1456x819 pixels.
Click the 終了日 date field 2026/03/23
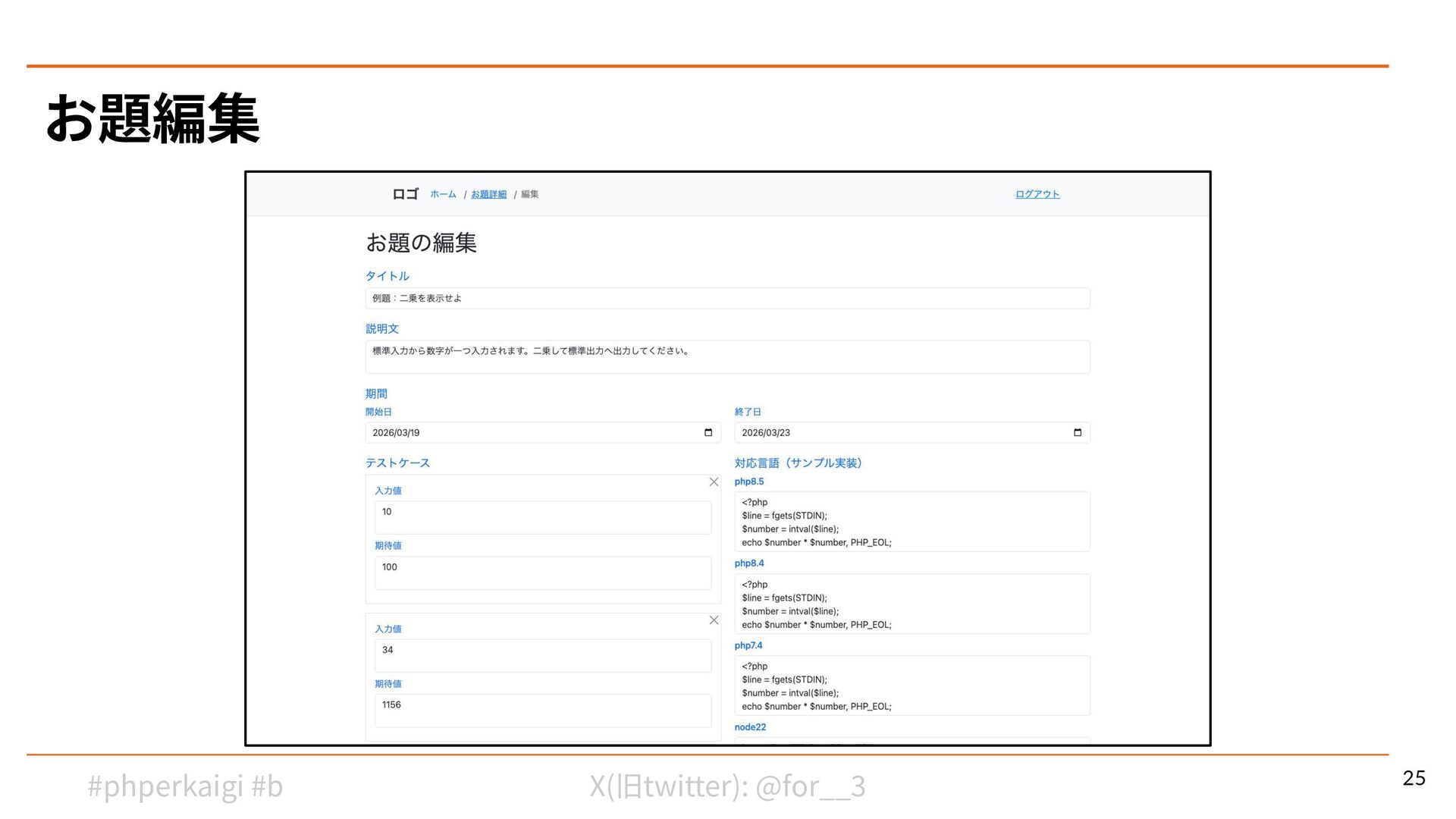(901, 432)
